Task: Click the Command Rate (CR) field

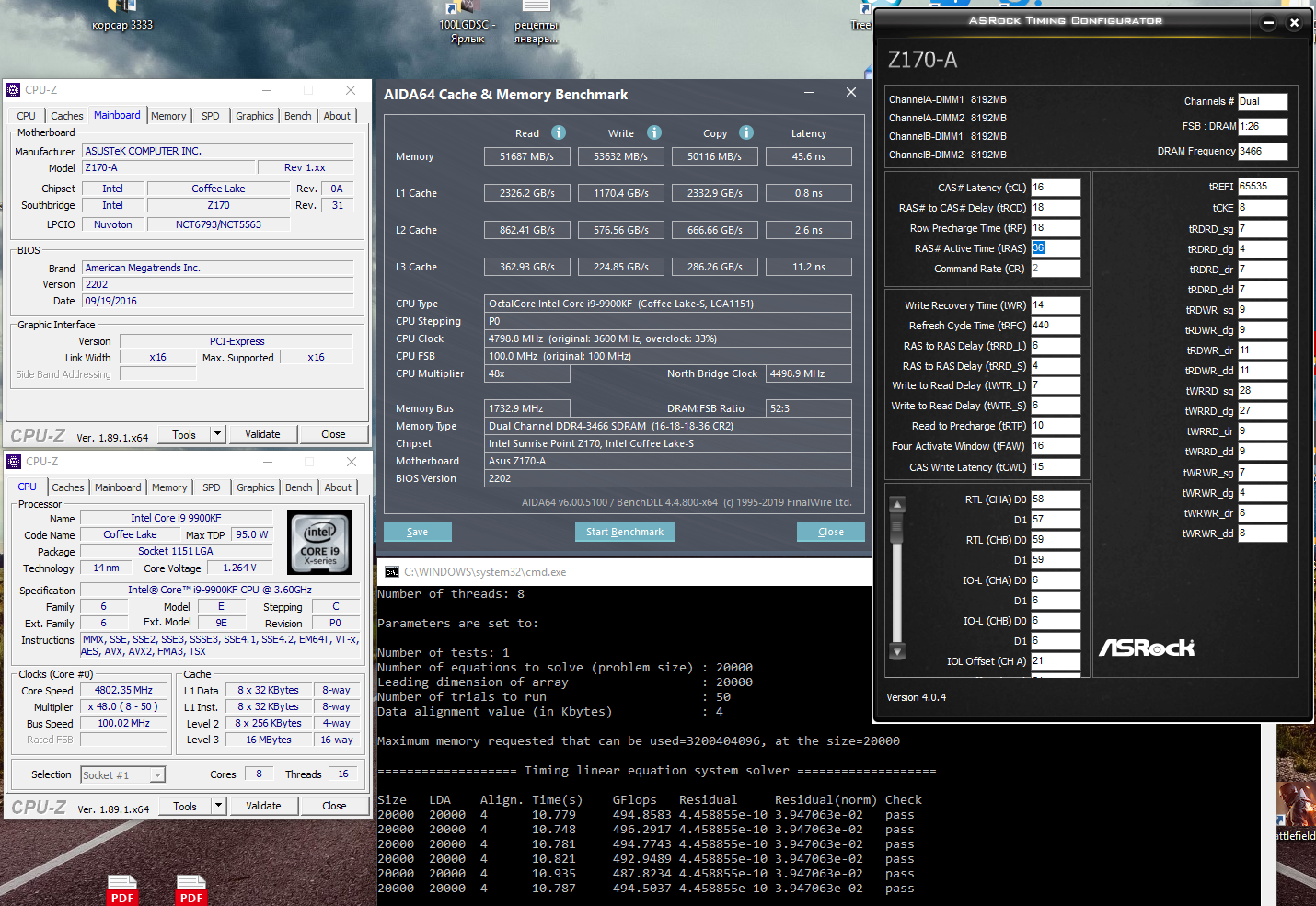Action: coord(1056,269)
